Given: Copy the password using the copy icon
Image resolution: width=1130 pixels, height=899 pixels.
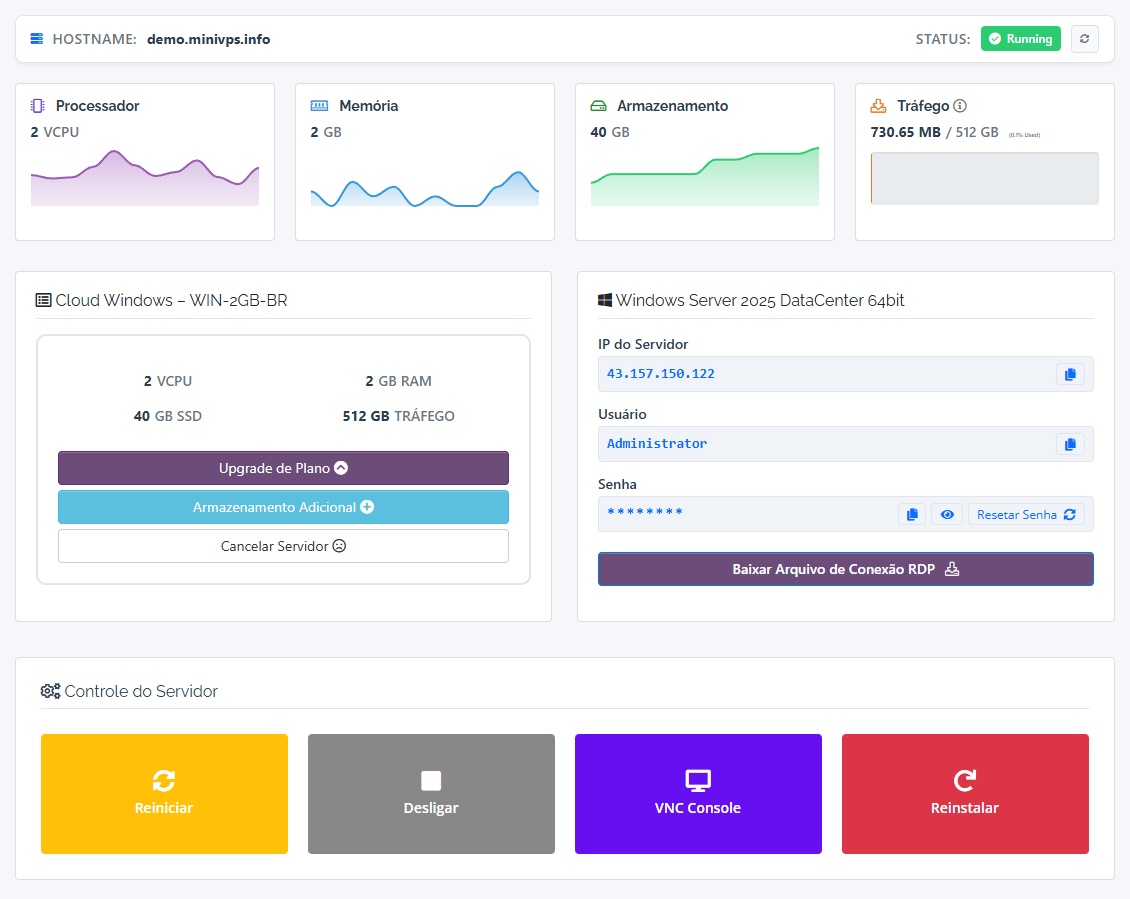Looking at the screenshot, I should tap(912, 513).
